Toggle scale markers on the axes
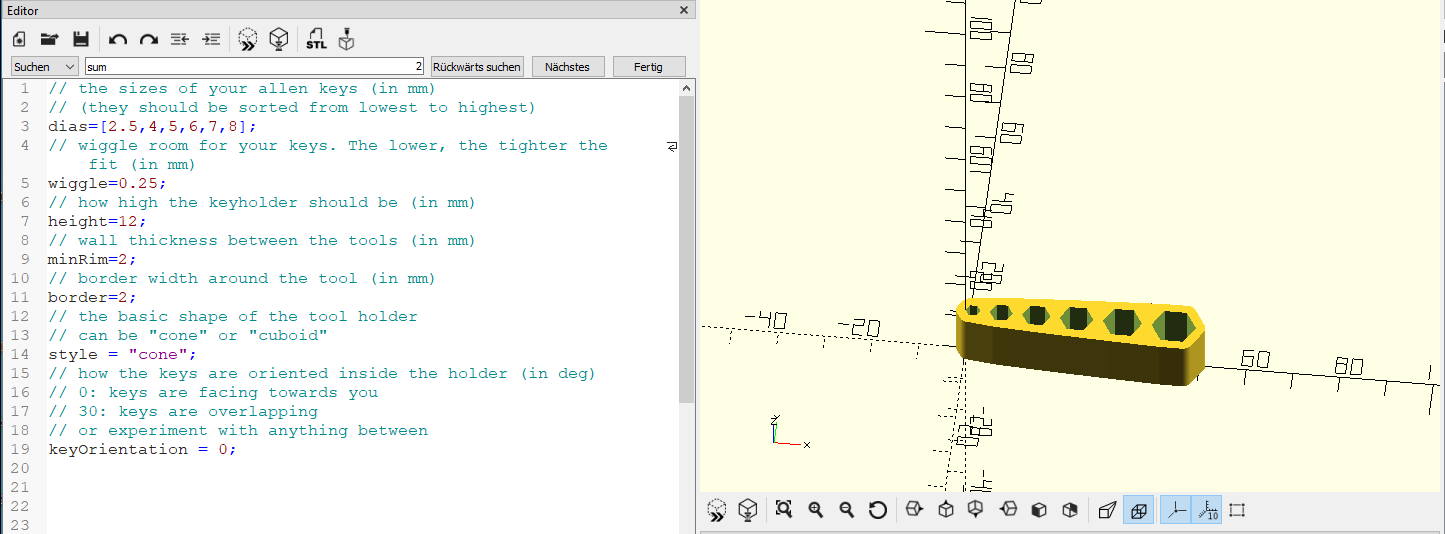The image size is (1445, 534). coord(1206,510)
